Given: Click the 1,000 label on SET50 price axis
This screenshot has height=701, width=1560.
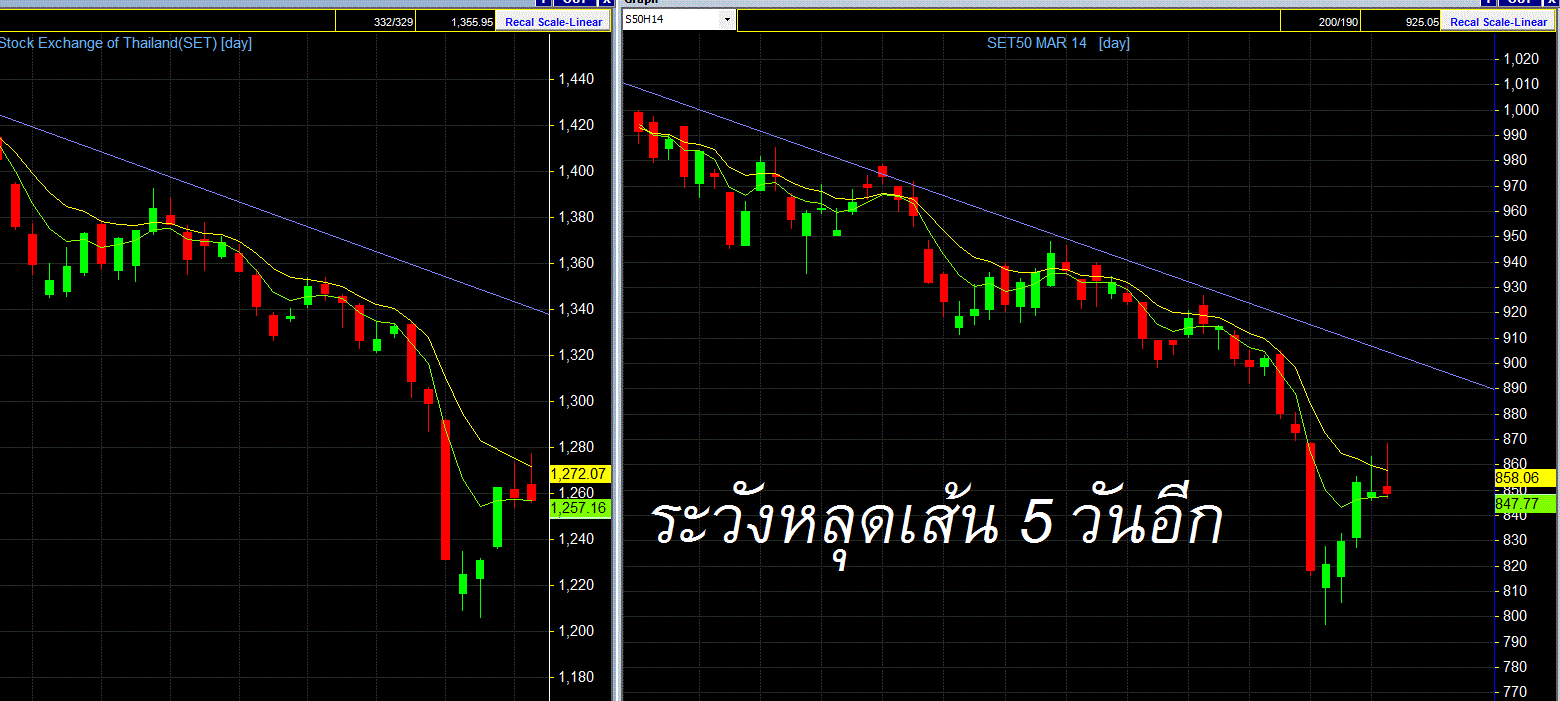Looking at the screenshot, I should tap(1521, 110).
